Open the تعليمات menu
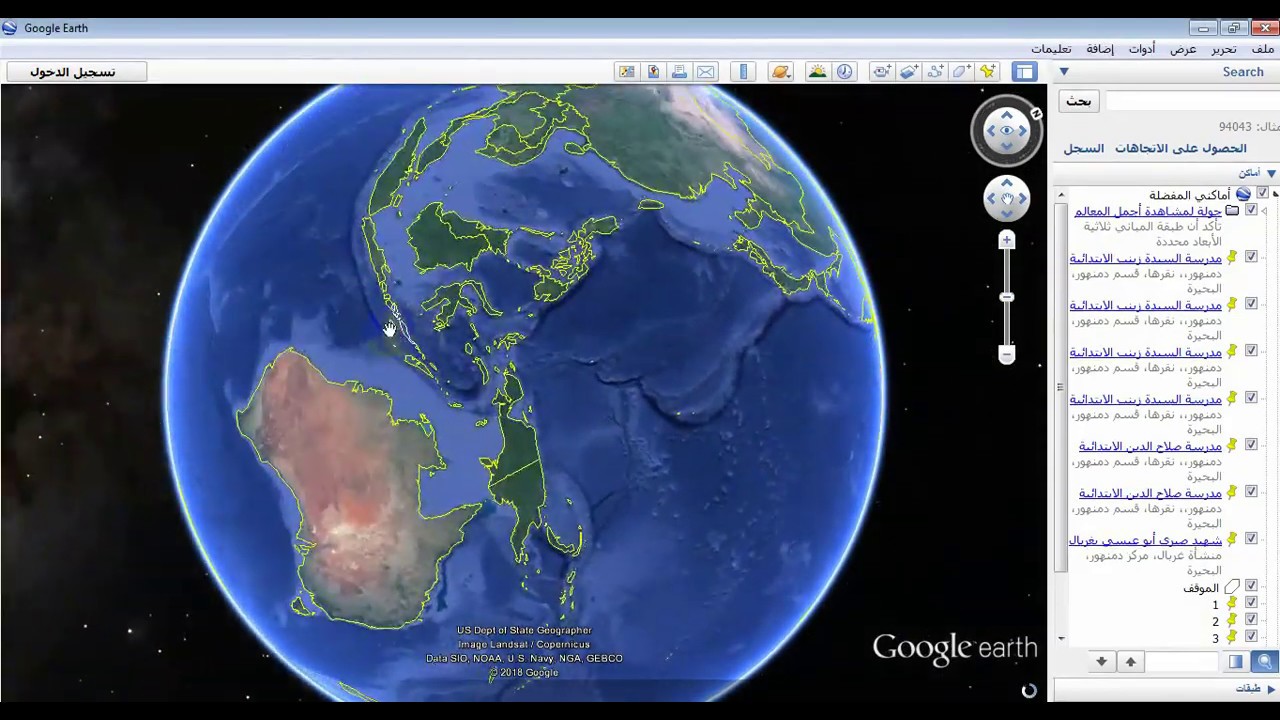The height and width of the screenshot is (720, 1280). coord(1051,49)
